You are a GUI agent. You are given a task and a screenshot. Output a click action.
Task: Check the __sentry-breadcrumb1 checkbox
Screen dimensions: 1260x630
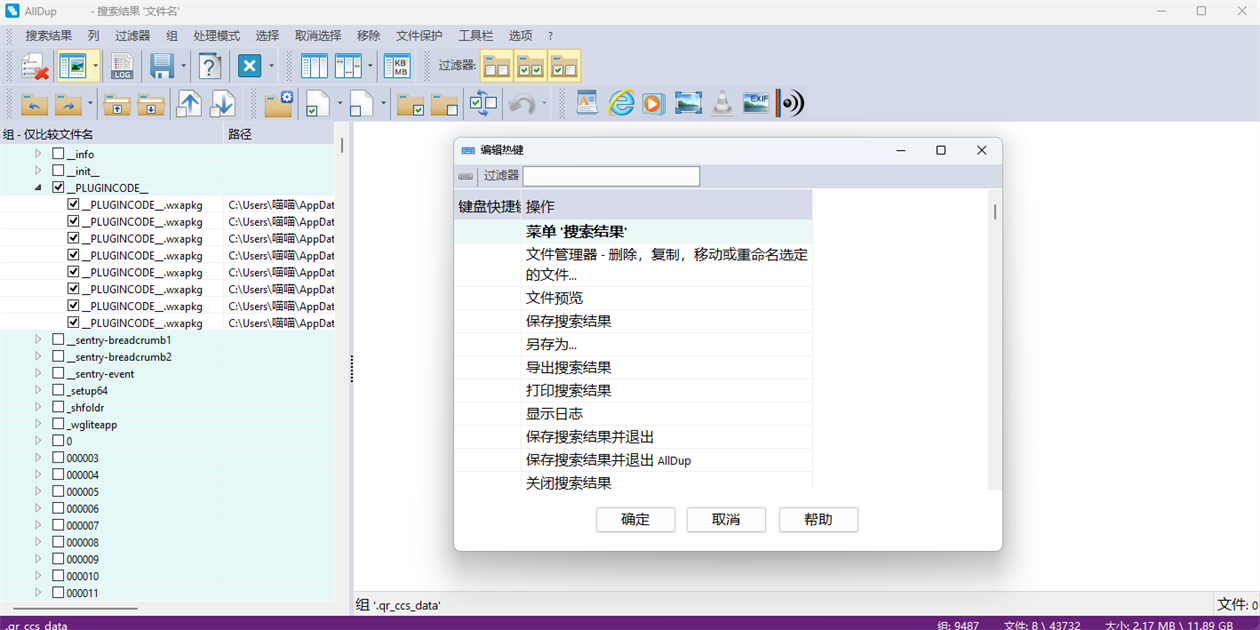point(56,339)
